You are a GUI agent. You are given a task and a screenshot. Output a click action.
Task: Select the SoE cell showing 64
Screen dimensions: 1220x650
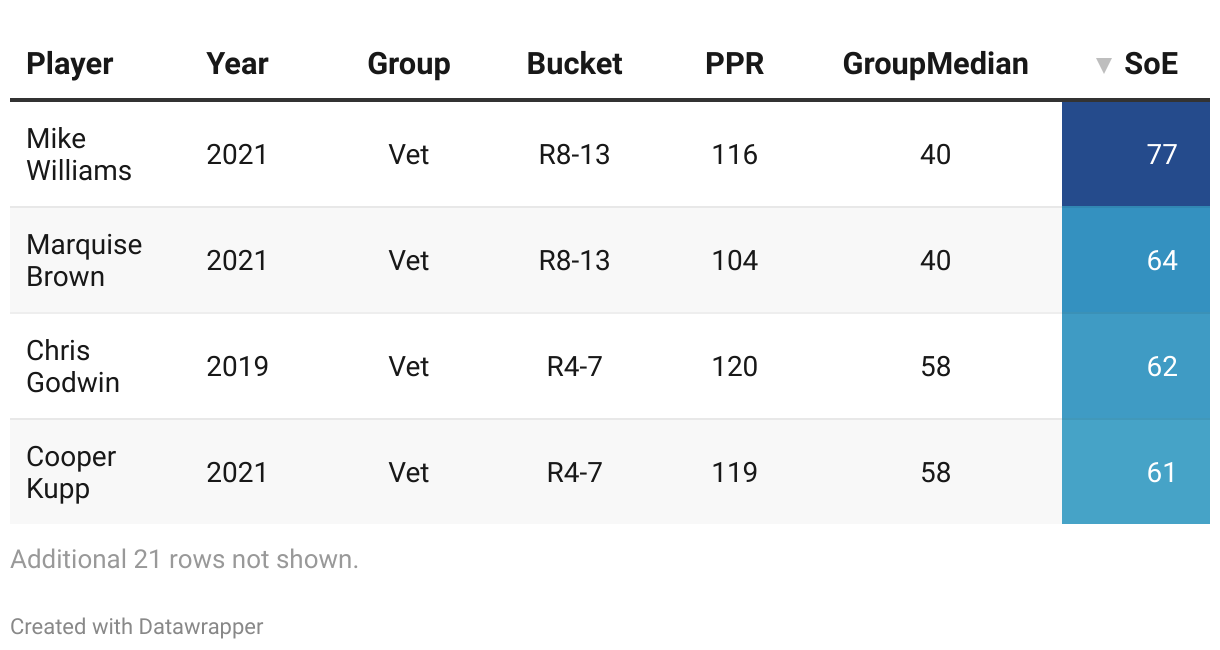click(1136, 261)
